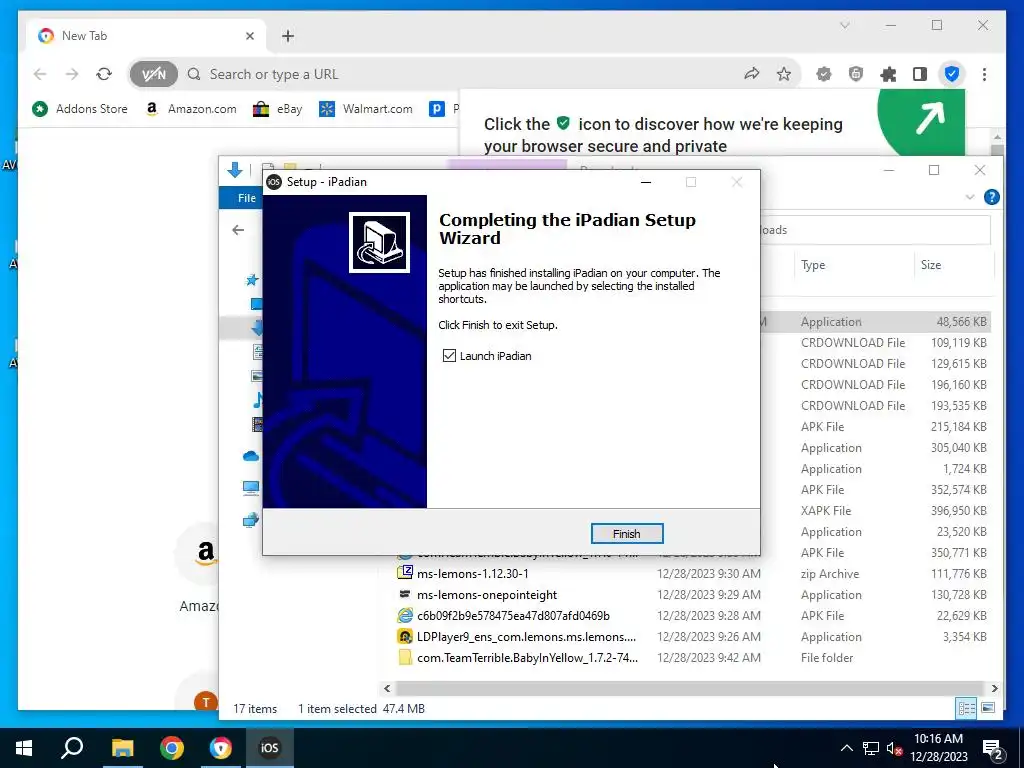Minimize the iPadian Setup window
Screen dimensions: 1024x768
click(646, 182)
